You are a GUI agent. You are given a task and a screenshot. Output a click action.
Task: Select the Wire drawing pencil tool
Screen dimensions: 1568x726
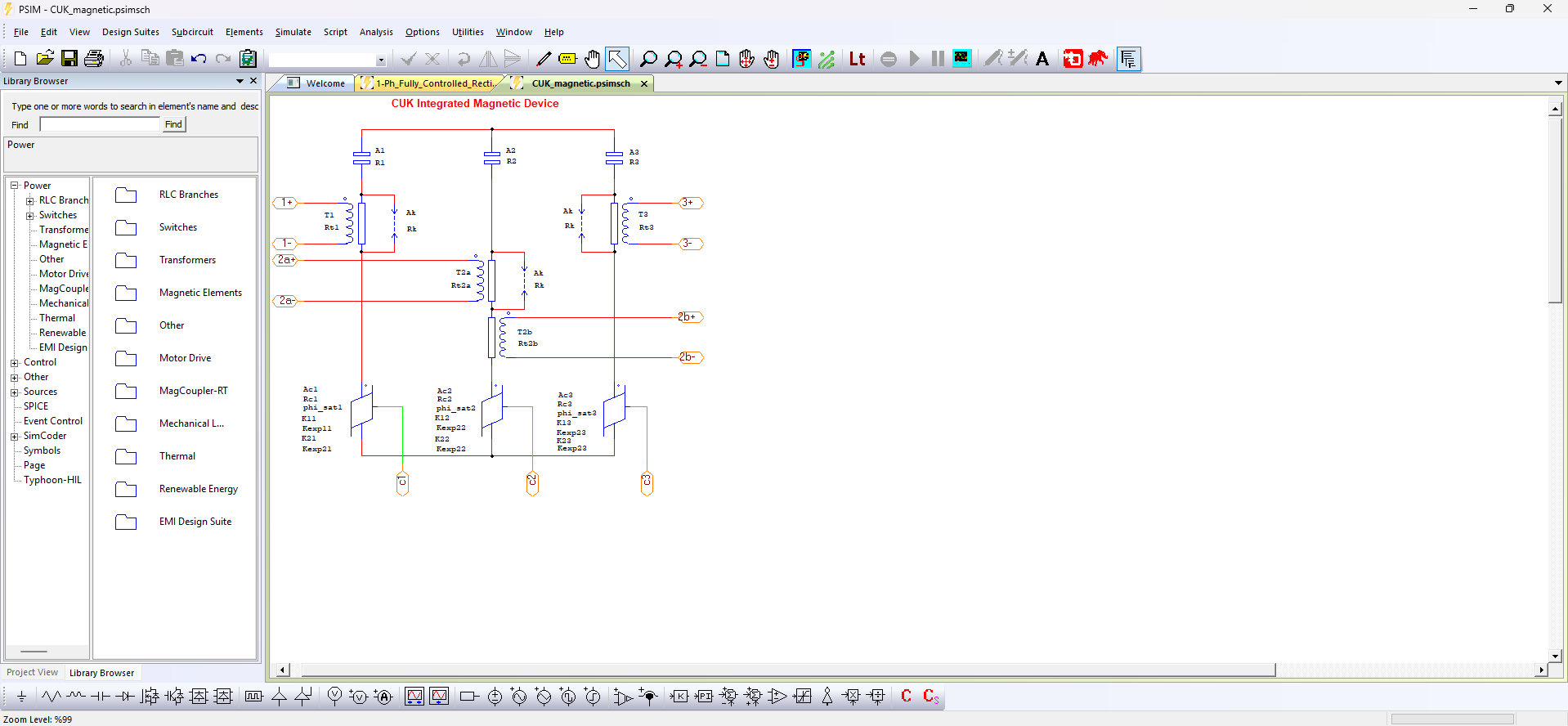(x=544, y=59)
